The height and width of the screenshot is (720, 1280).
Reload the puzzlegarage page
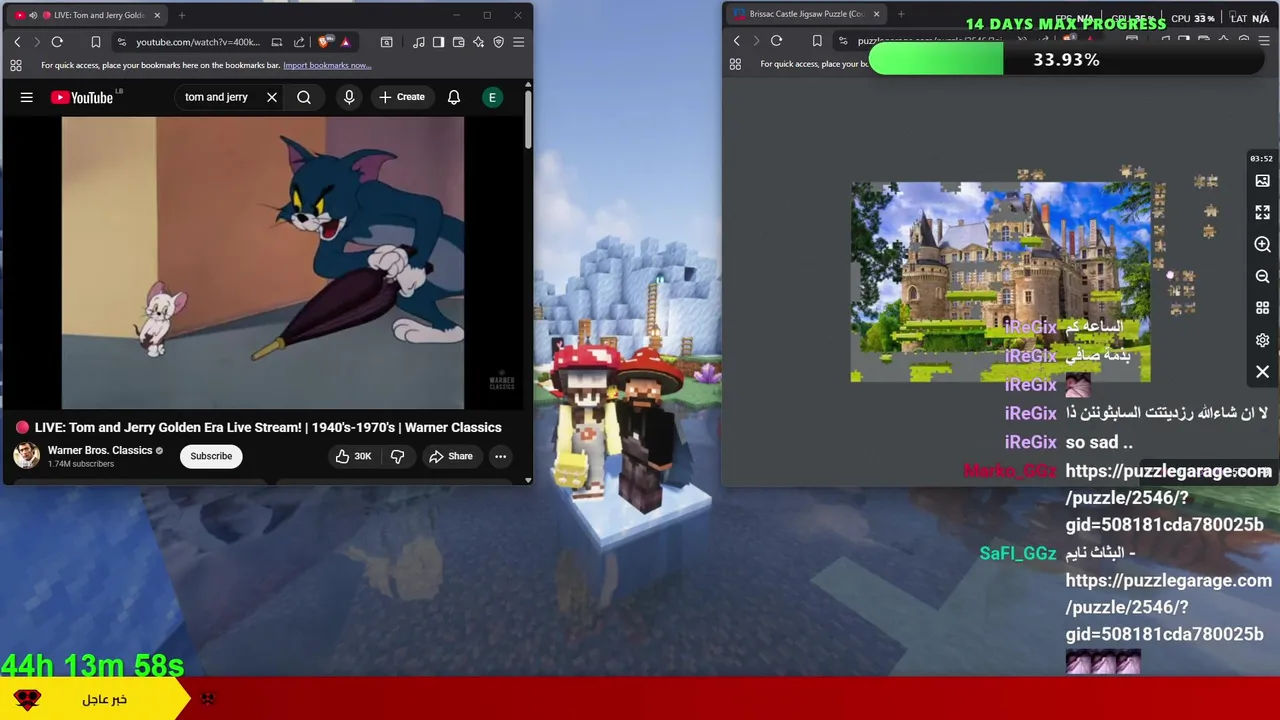[x=776, y=41]
